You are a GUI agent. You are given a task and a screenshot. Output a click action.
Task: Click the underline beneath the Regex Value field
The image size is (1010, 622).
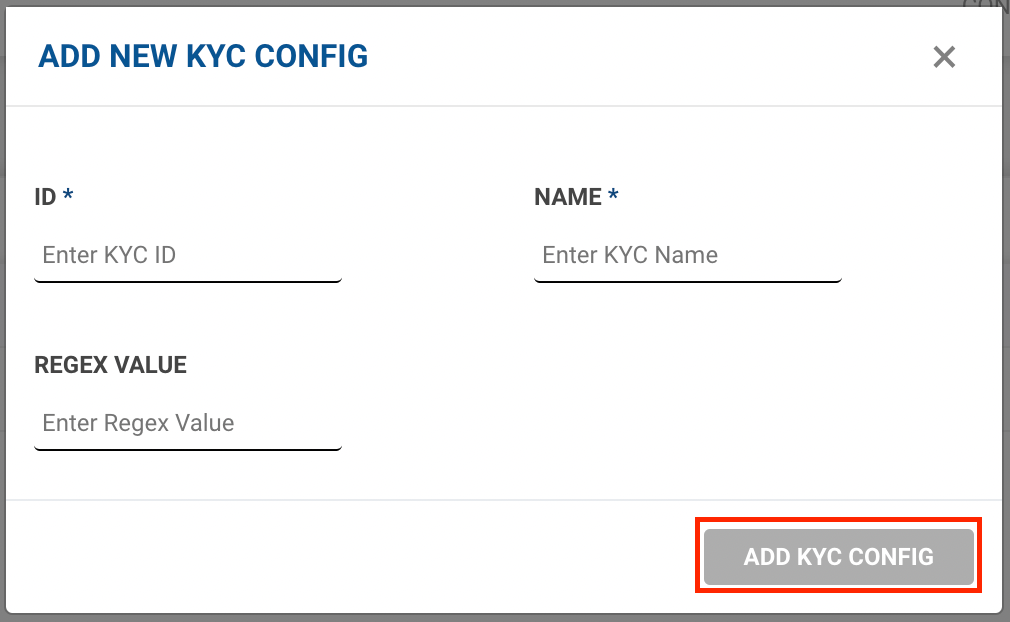click(x=188, y=449)
